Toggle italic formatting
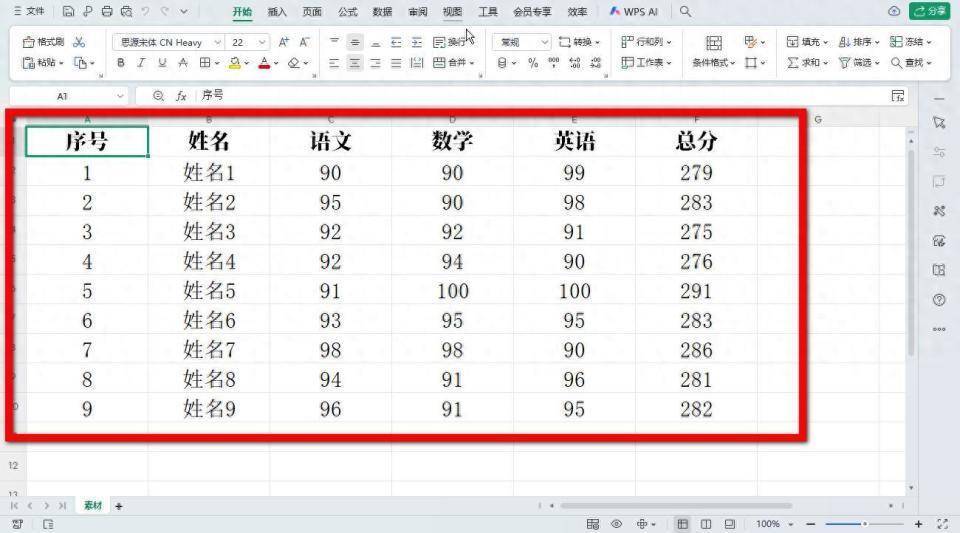 click(141, 63)
